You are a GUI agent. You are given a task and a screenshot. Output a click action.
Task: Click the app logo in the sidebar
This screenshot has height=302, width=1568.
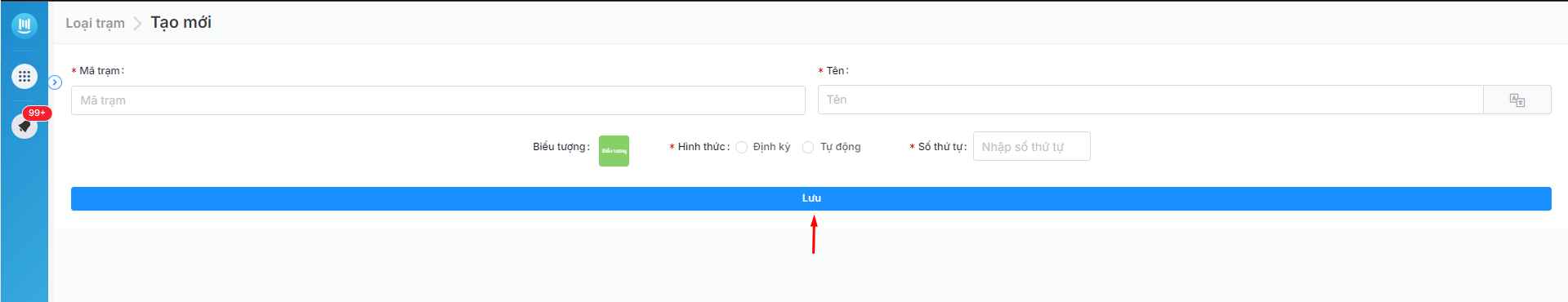point(25,24)
